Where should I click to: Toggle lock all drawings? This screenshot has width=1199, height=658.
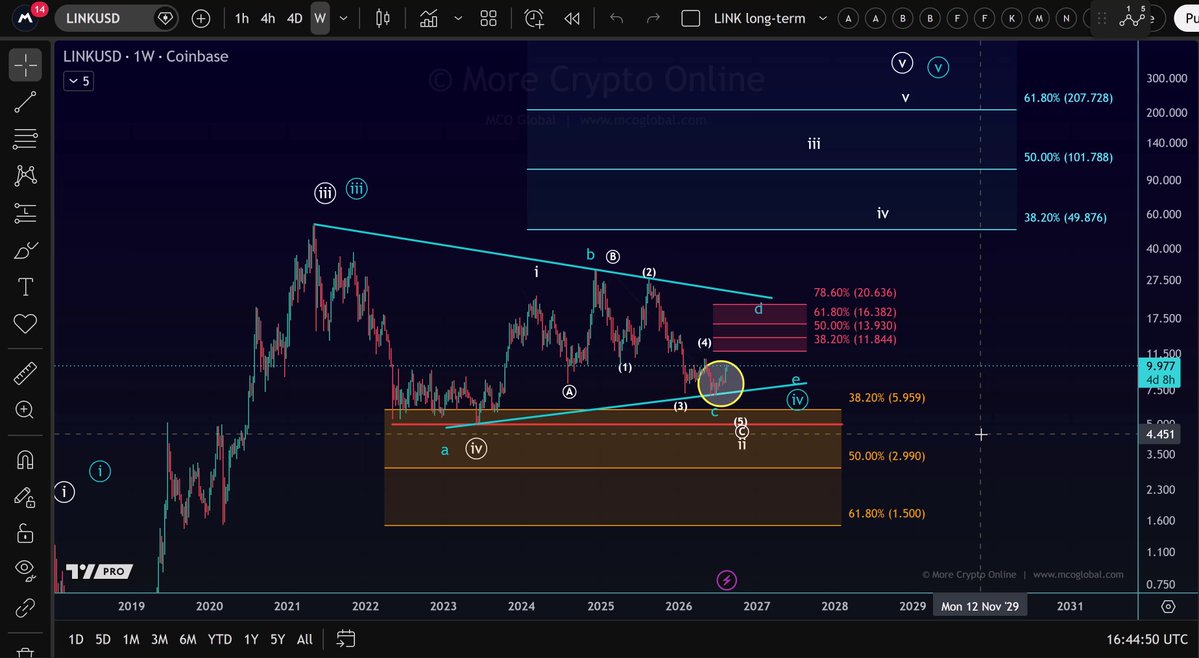[25, 533]
